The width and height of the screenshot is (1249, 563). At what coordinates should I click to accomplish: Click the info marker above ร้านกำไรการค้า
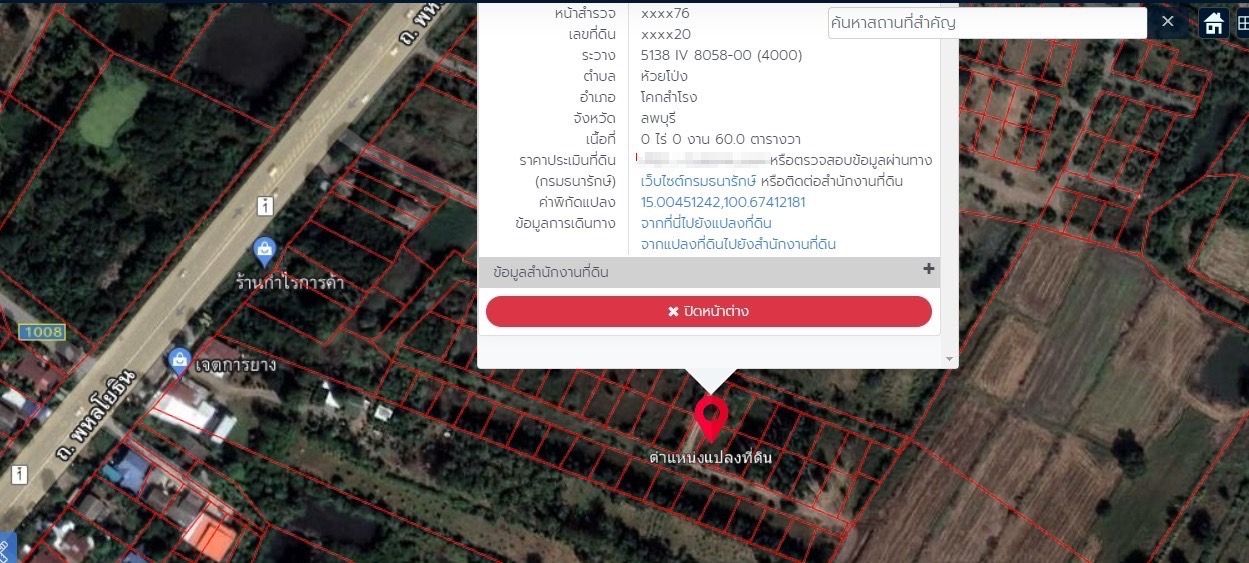[x=265, y=206]
